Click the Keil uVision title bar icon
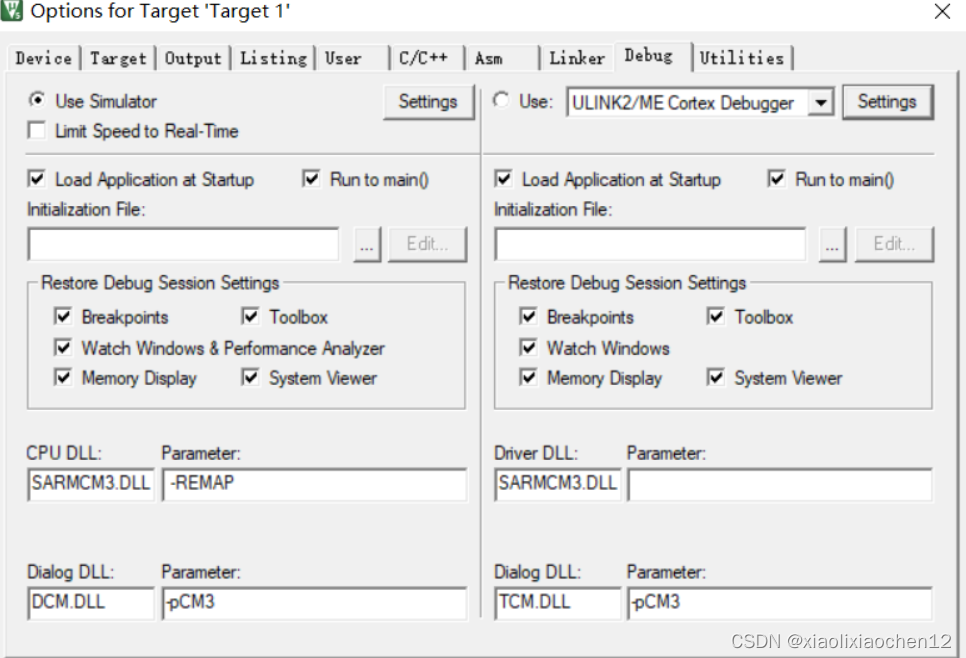This screenshot has width=966, height=658. tap(11, 11)
